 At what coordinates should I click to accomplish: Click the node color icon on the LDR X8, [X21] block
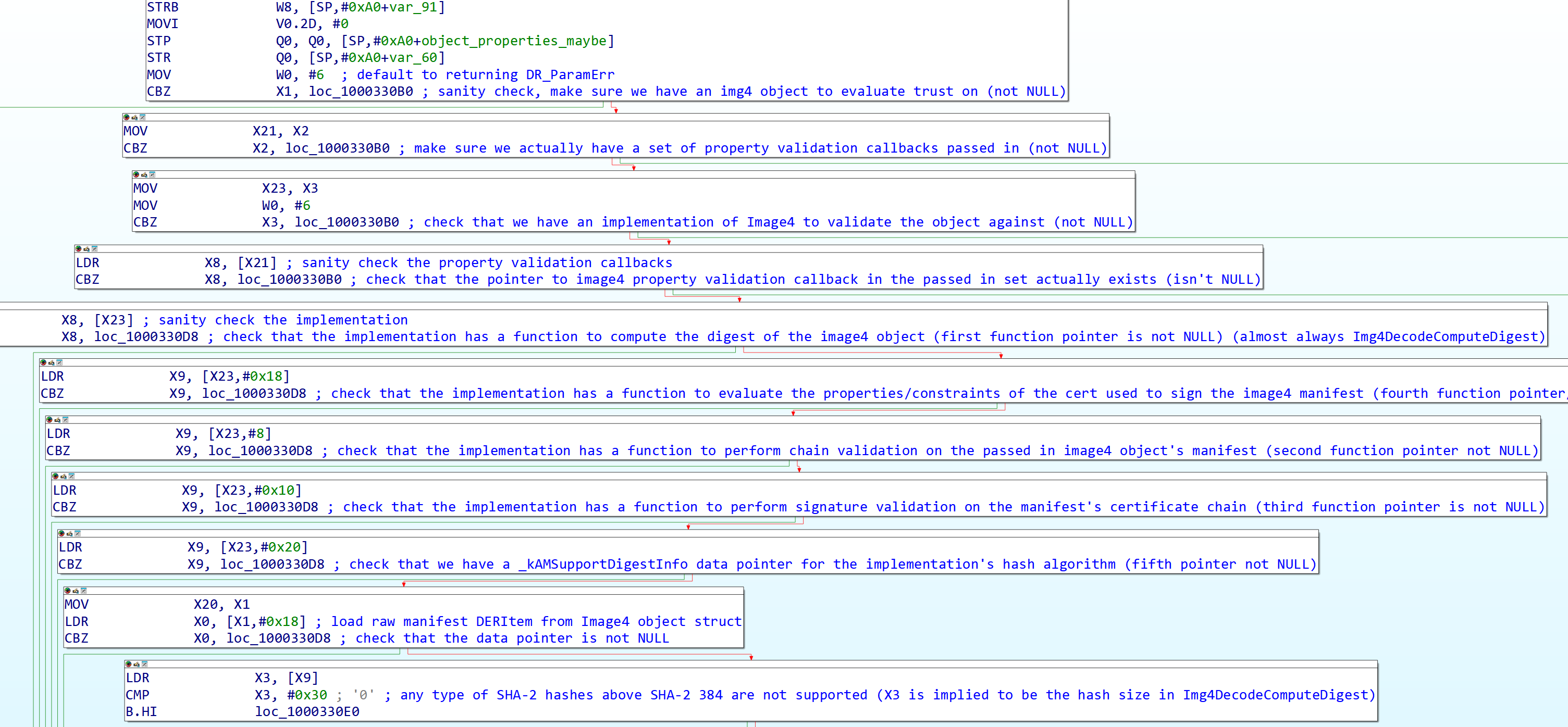pos(79,249)
